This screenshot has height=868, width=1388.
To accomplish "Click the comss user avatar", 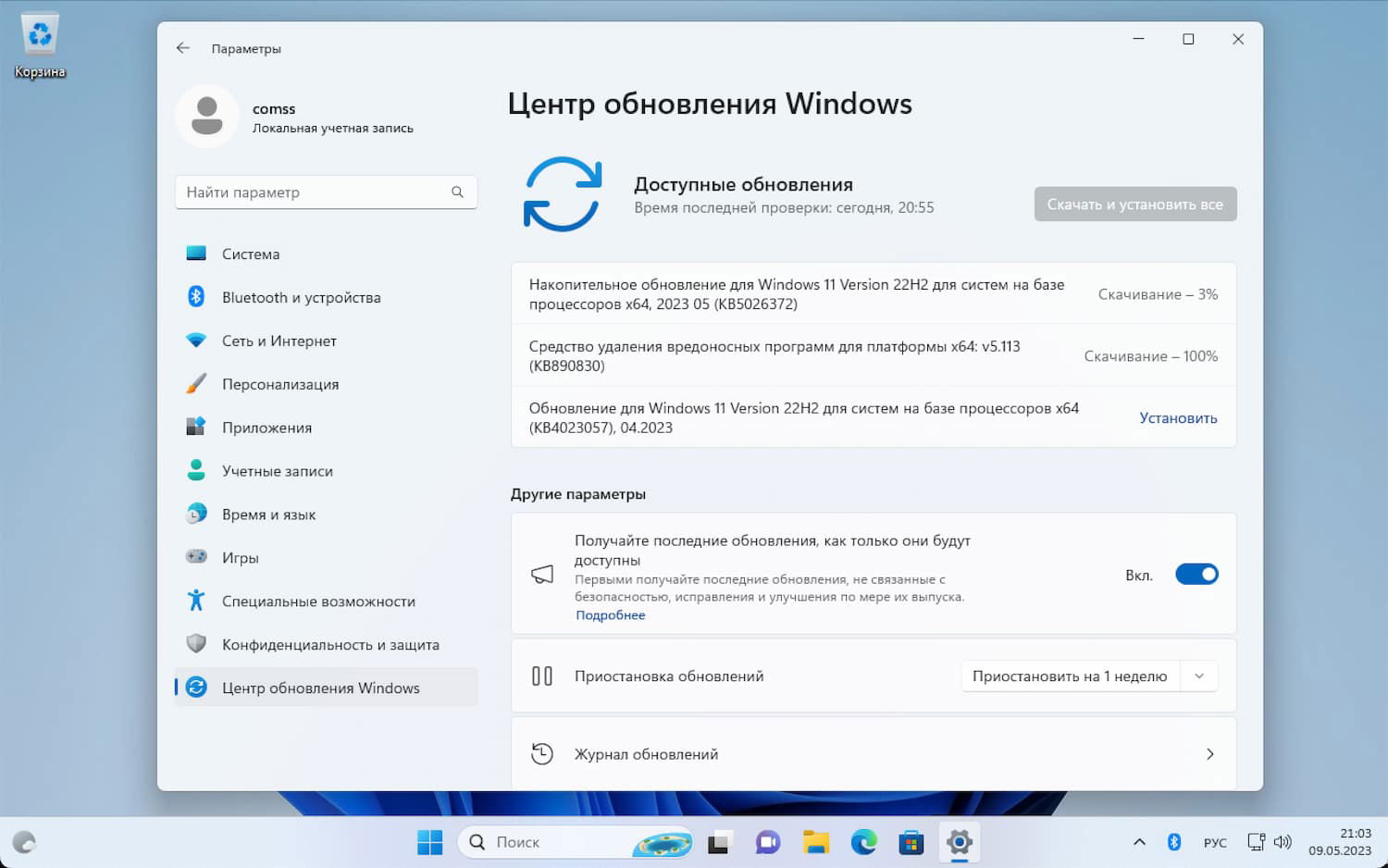I will coord(207,117).
